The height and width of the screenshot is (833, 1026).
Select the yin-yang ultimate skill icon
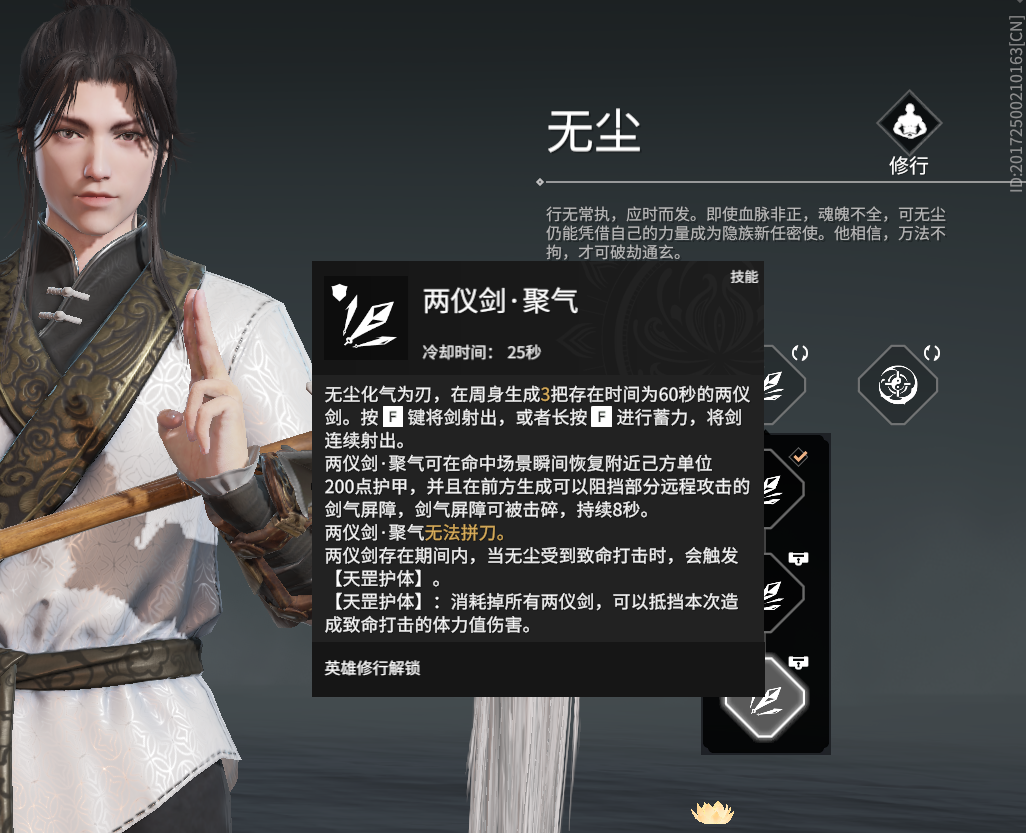tap(898, 385)
